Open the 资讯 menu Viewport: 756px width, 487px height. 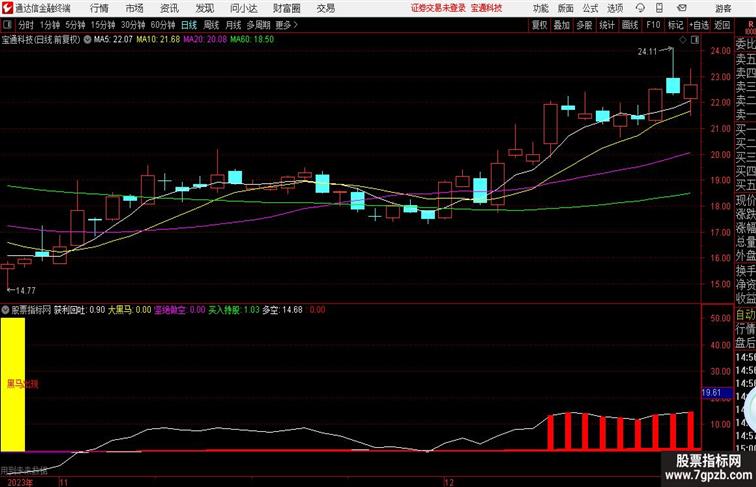(x=169, y=8)
